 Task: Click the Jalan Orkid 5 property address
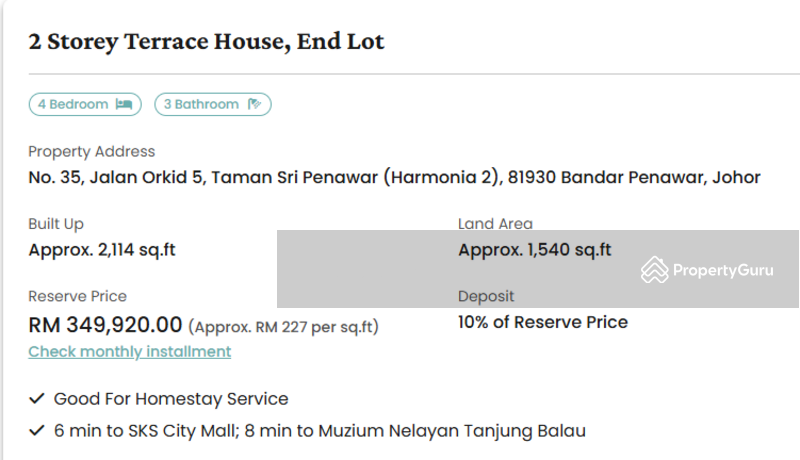[394, 177]
